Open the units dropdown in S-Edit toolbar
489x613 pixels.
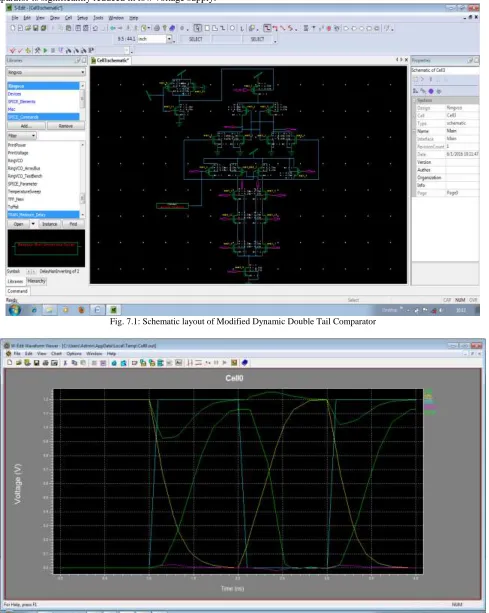tap(169, 39)
